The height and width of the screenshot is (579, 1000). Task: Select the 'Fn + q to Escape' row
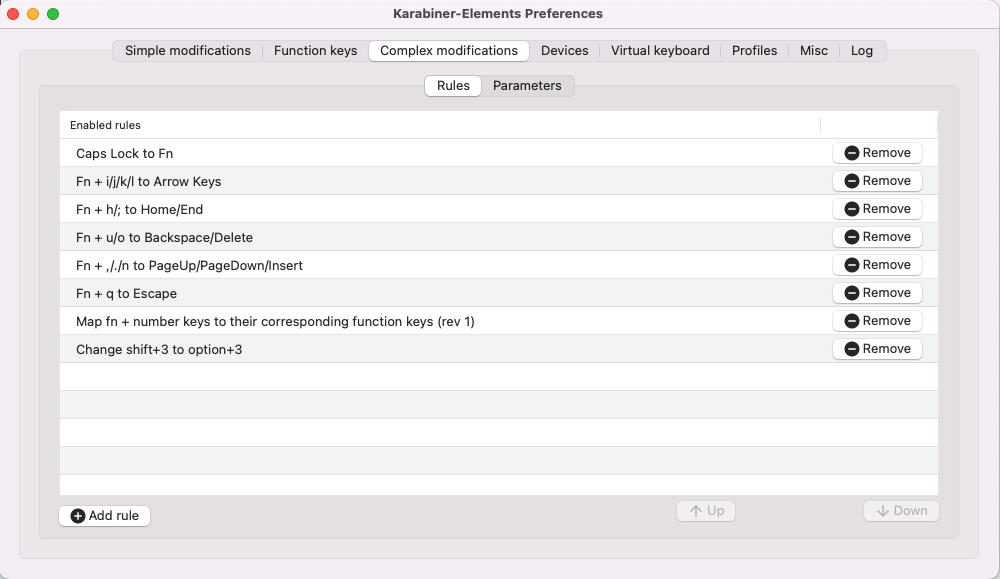coord(499,293)
